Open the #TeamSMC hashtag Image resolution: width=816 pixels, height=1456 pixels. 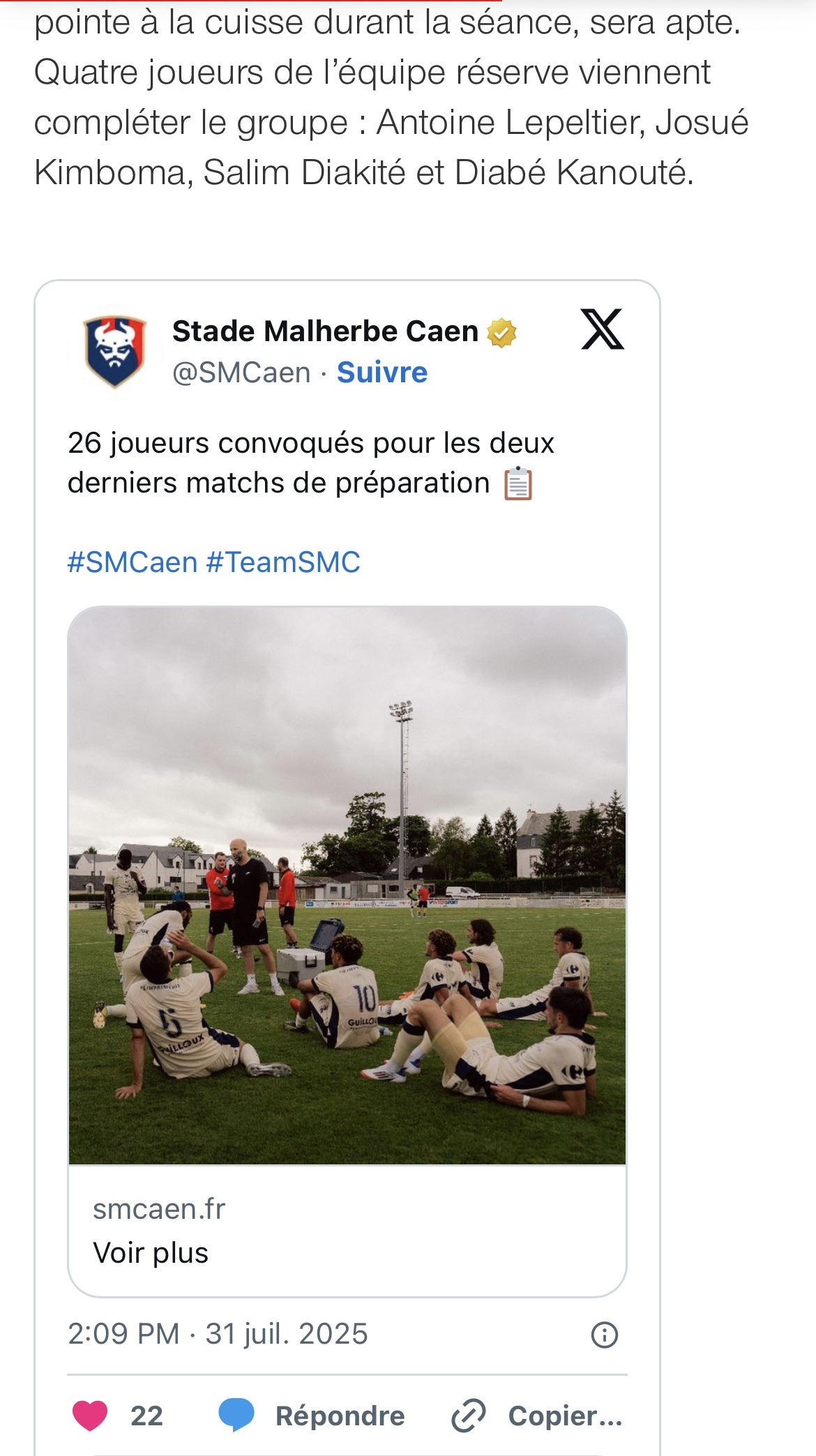[x=283, y=562]
